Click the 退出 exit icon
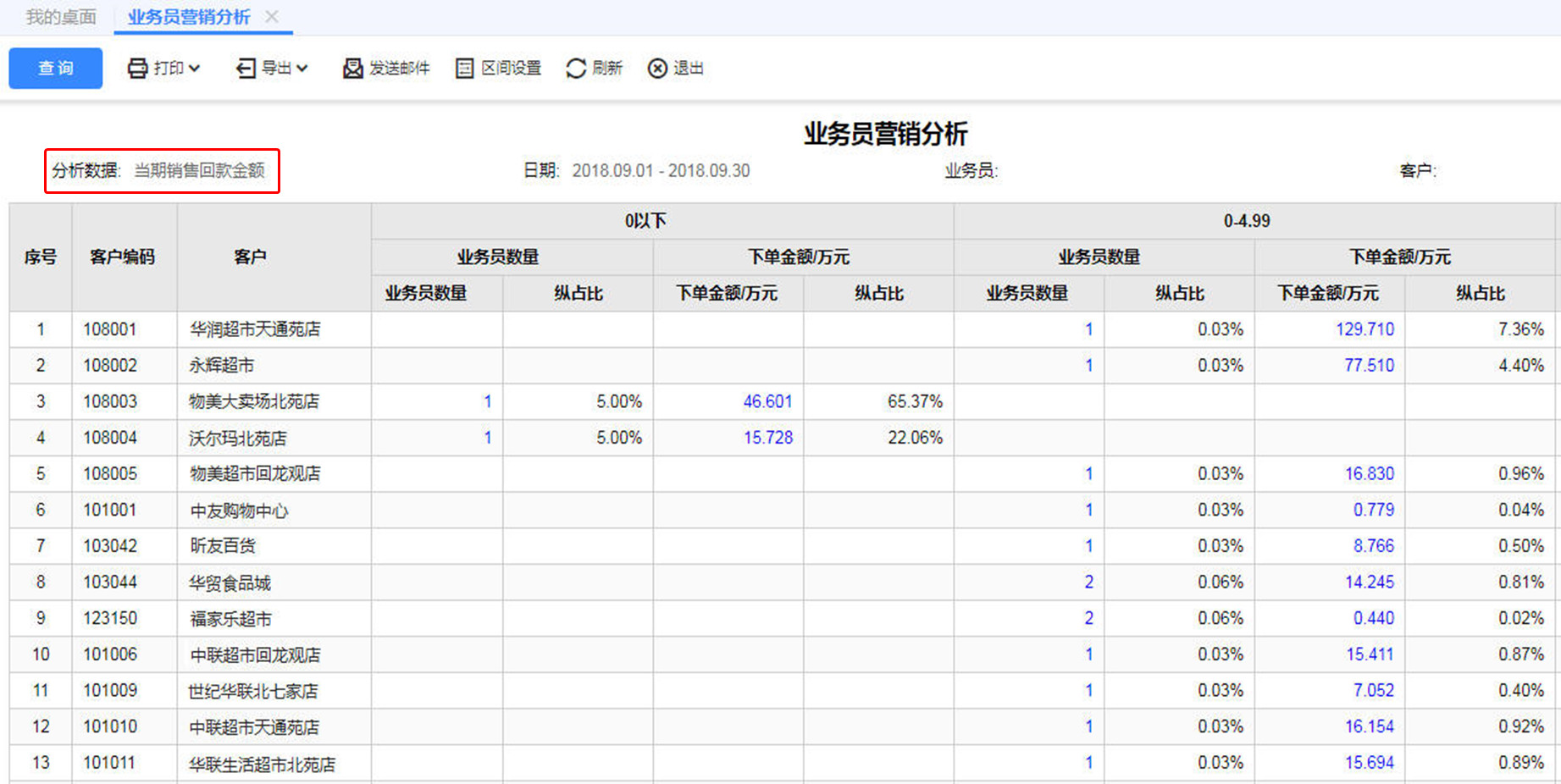Screen dimensions: 1561x784 tap(657, 69)
